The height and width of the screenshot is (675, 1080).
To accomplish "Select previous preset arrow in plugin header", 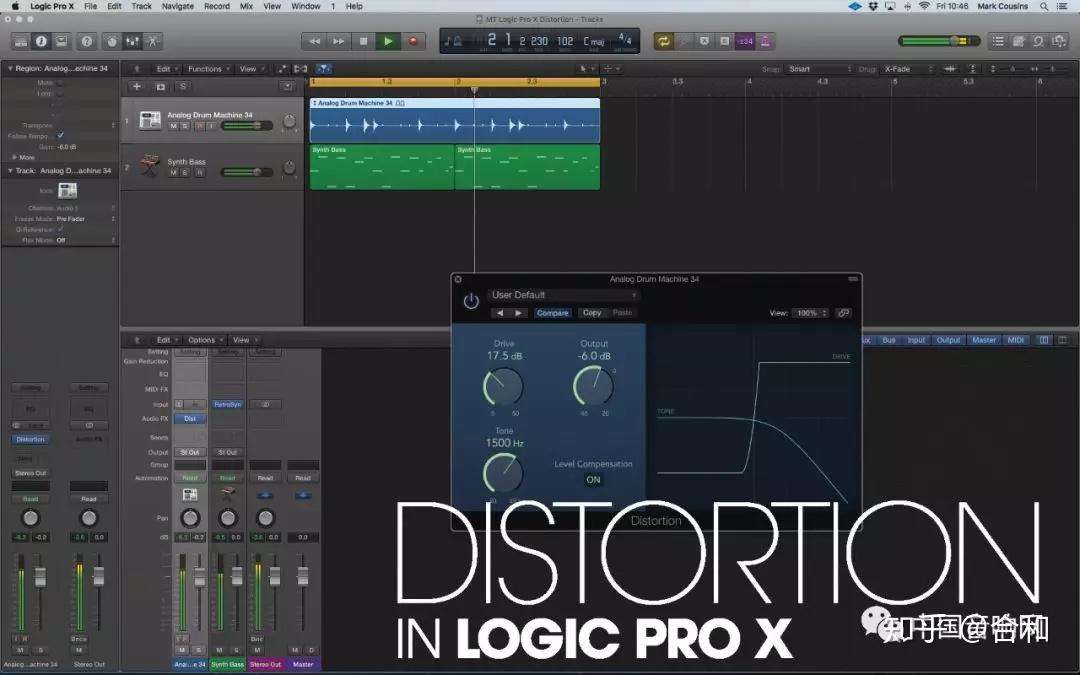I will point(500,313).
